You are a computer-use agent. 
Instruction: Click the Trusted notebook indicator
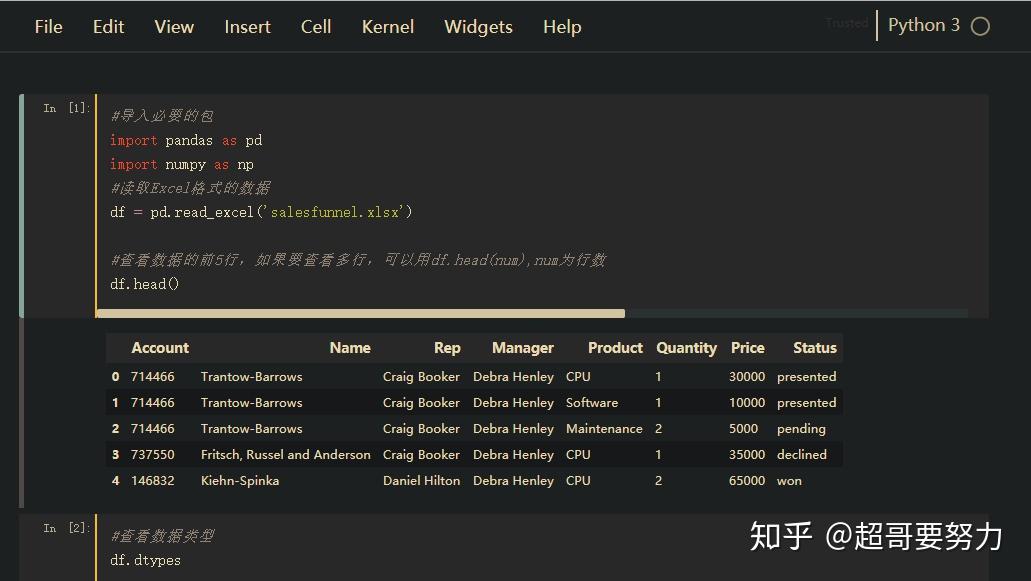click(846, 22)
